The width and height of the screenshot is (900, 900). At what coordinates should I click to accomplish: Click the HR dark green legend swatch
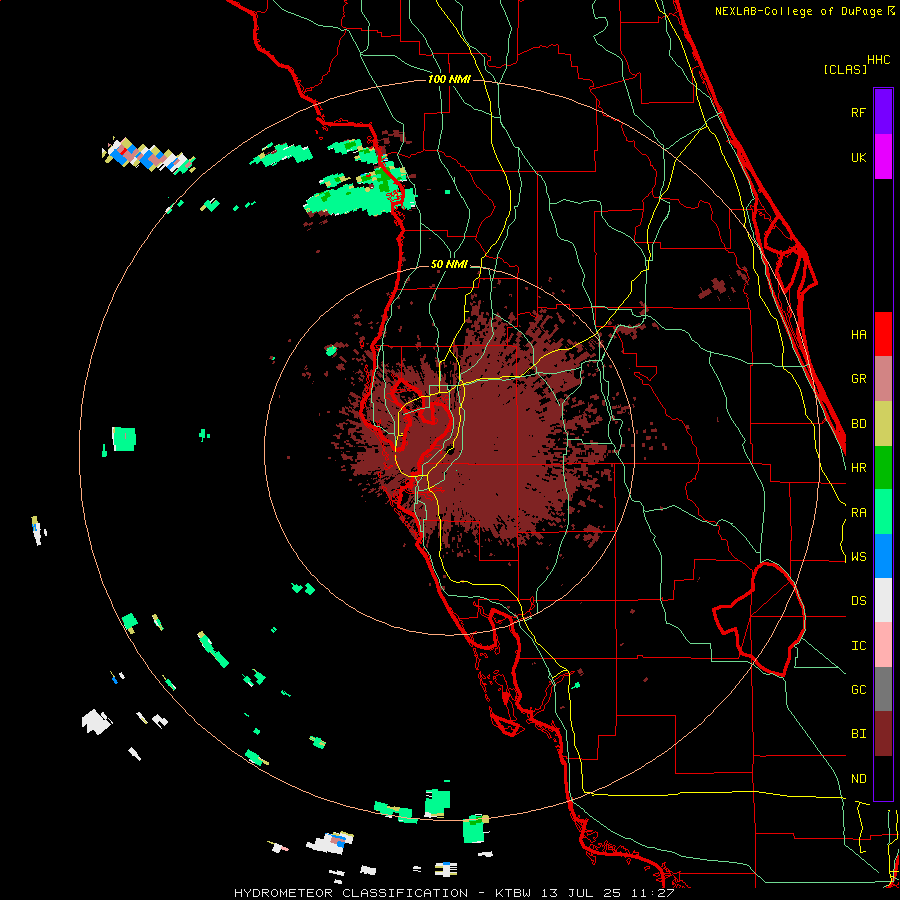coord(883,468)
